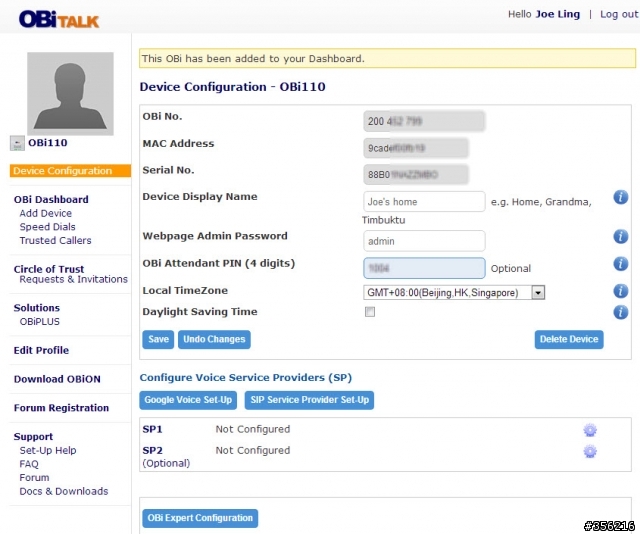Screen dimensions: 640x534
Task: Focus the OBi Attendant PIN field
Action: tap(424, 268)
